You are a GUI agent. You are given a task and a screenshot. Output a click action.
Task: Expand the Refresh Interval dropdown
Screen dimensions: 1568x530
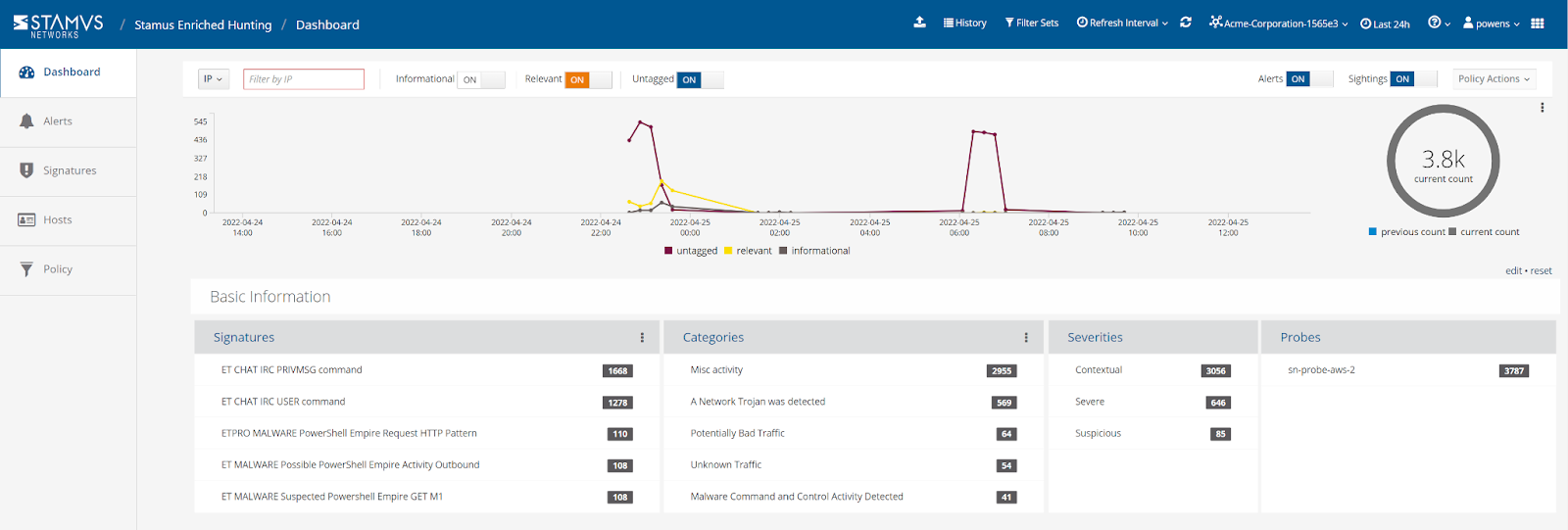click(x=1122, y=24)
